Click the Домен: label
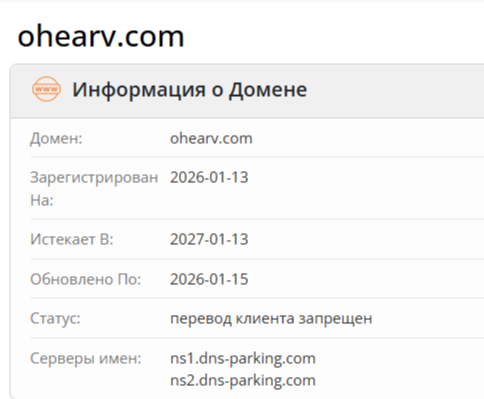Image resolution: width=484 pixels, height=399 pixels. 56,138
